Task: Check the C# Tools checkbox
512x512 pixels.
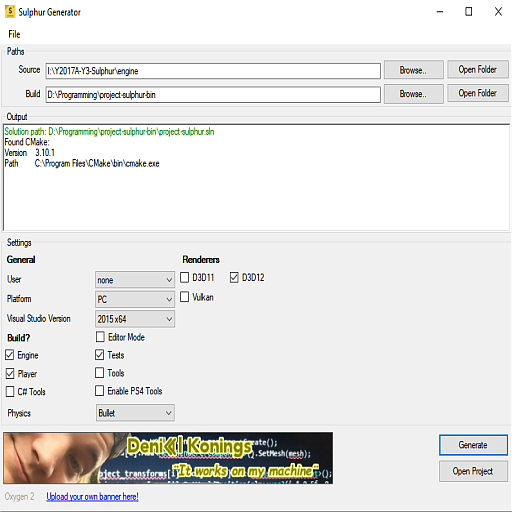Action: pos(10,391)
